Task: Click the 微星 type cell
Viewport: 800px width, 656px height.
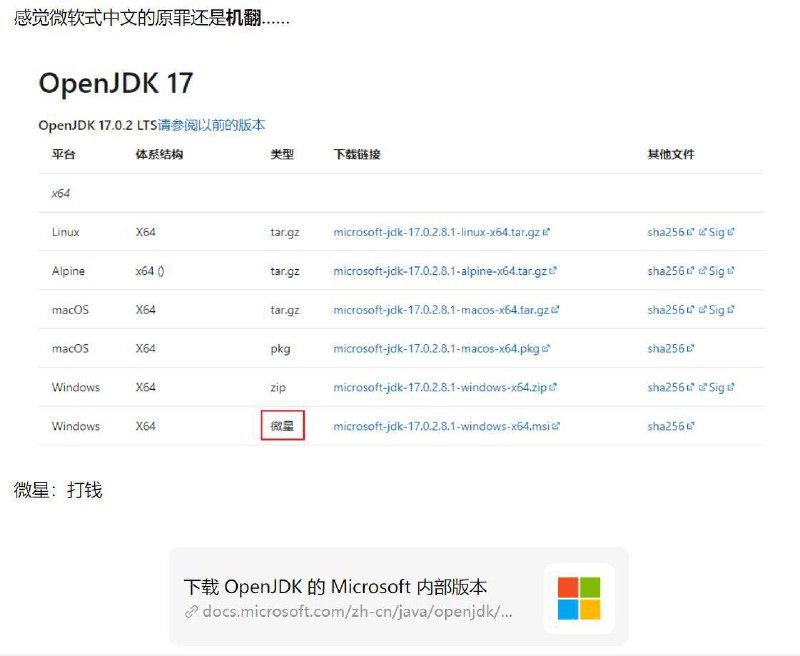Action: pos(282,425)
